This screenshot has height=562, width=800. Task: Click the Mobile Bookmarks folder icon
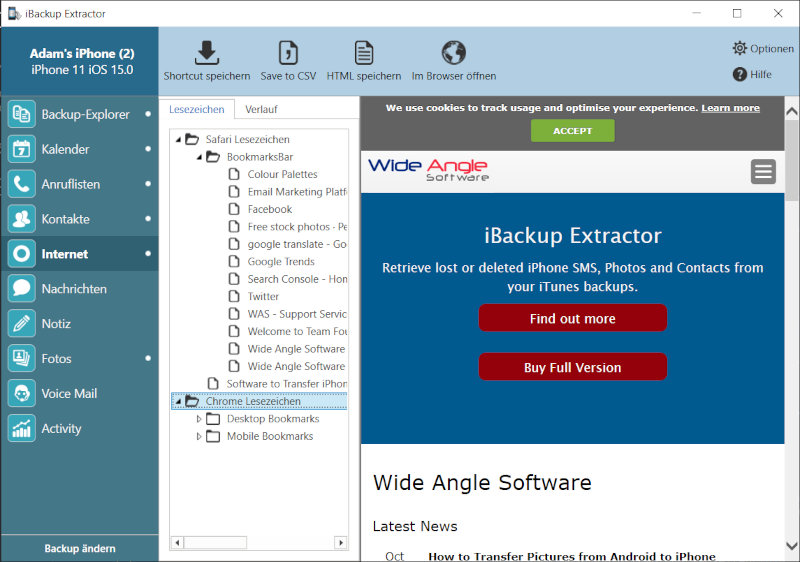coord(213,436)
